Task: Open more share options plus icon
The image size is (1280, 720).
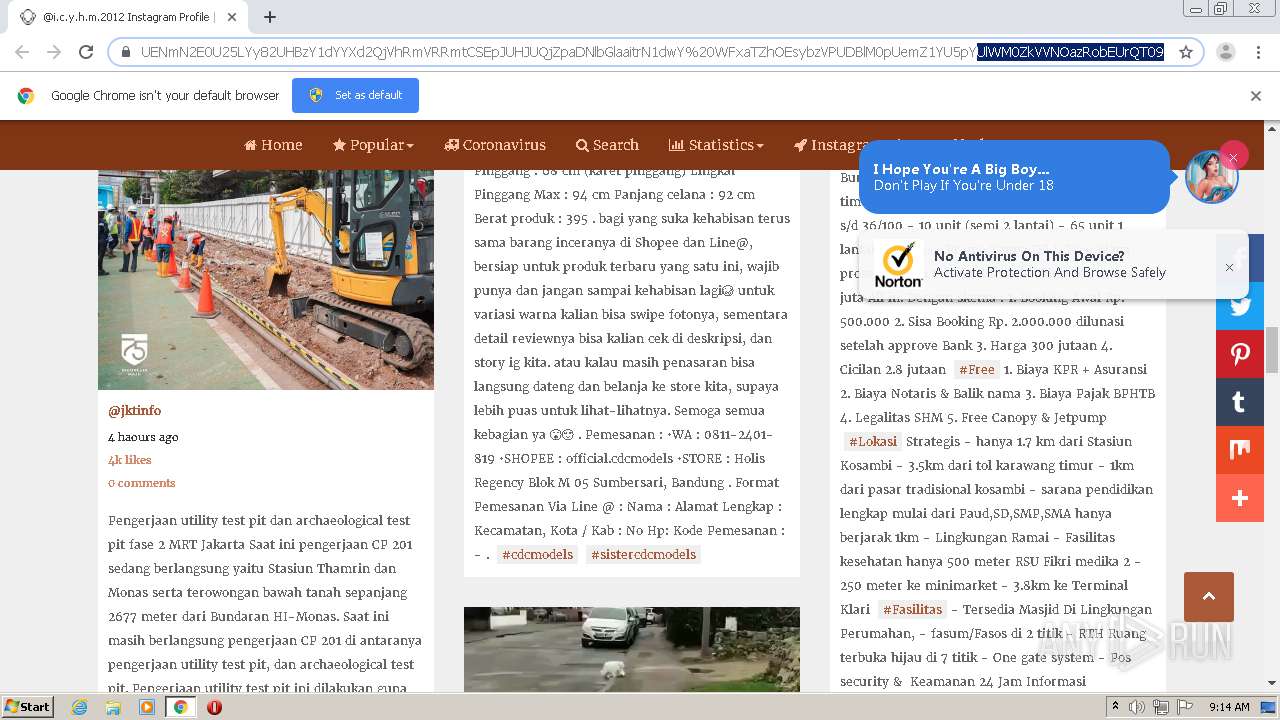Action: coord(1240,498)
